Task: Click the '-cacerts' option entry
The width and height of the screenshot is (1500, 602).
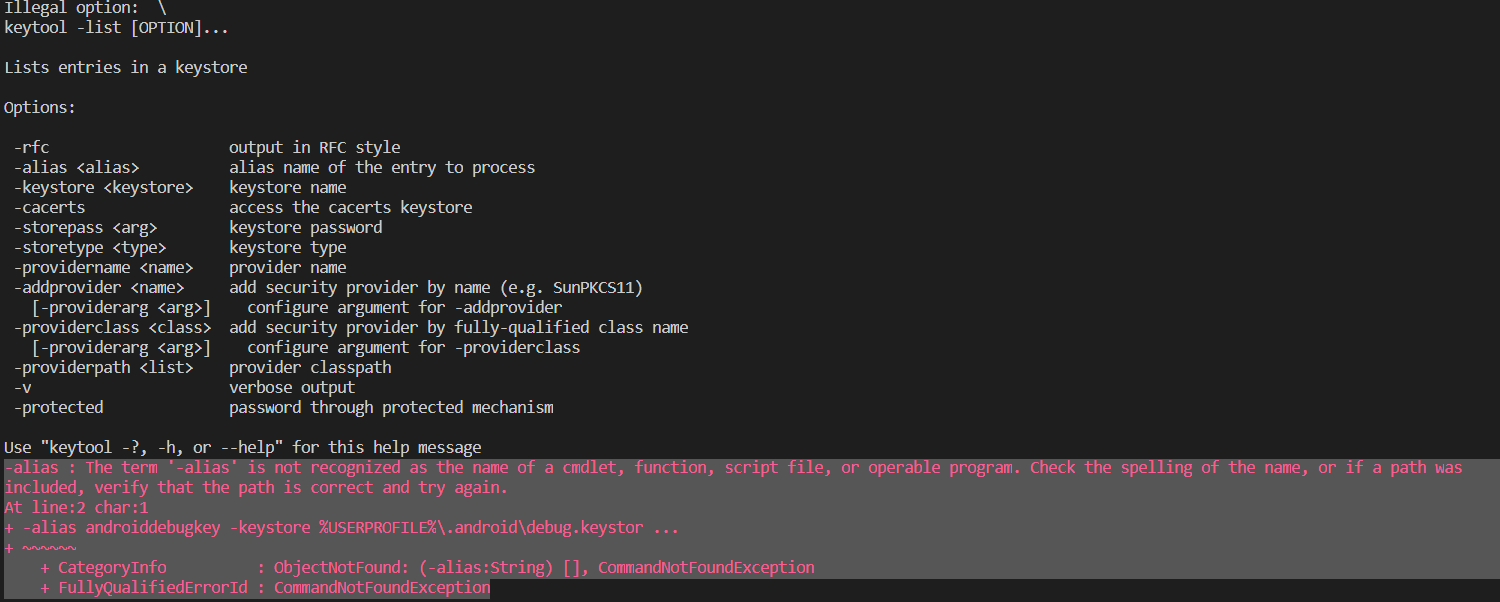Action: point(49,208)
